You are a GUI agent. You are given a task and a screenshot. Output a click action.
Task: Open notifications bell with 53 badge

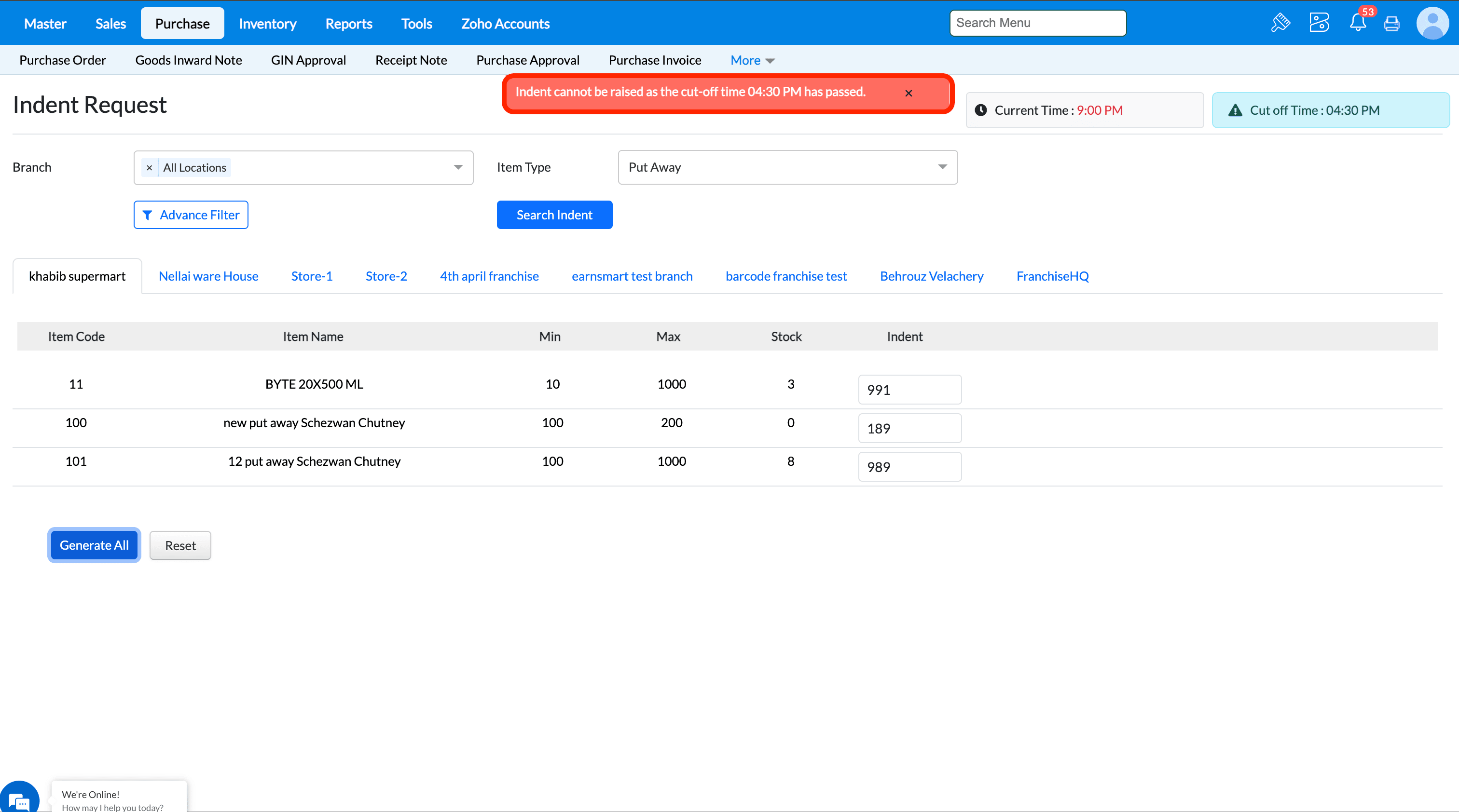[x=1358, y=23]
